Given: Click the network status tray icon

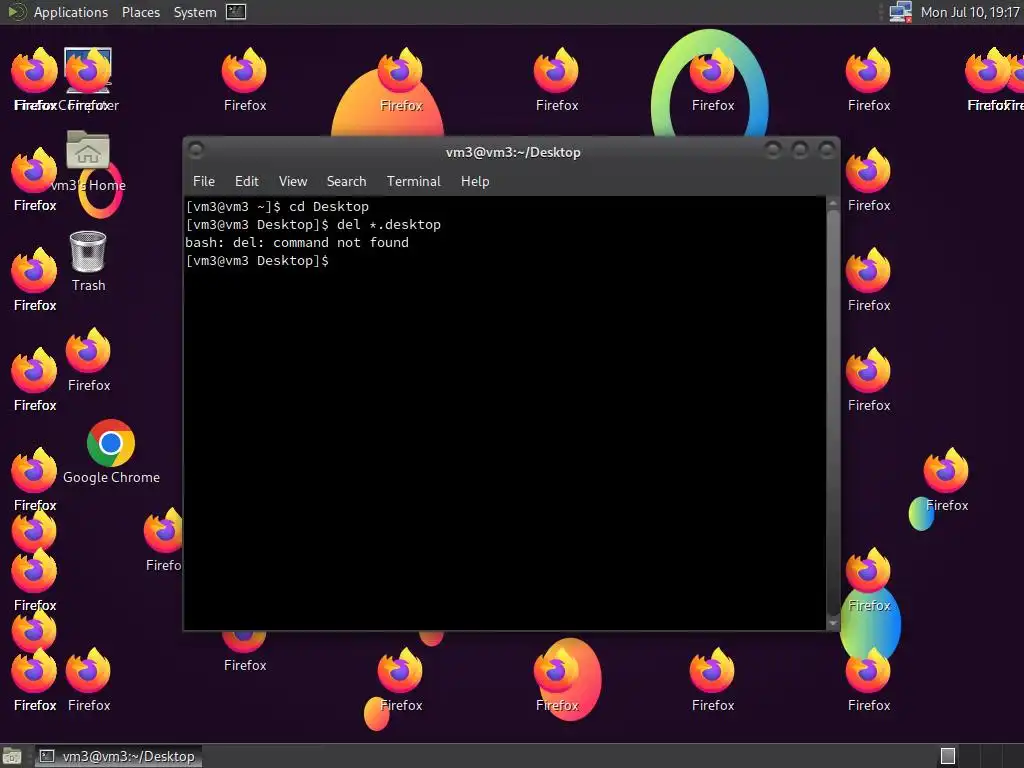Looking at the screenshot, I should (901, 12).
